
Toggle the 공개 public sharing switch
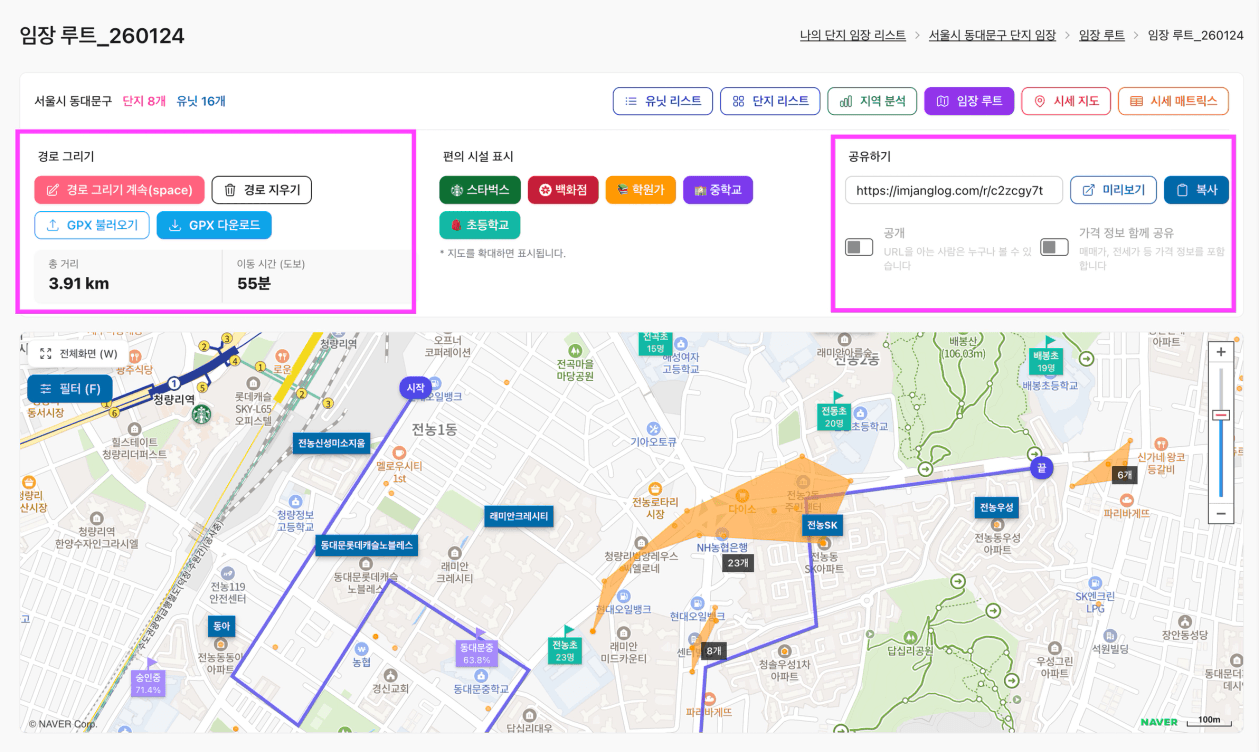point(859,247)
